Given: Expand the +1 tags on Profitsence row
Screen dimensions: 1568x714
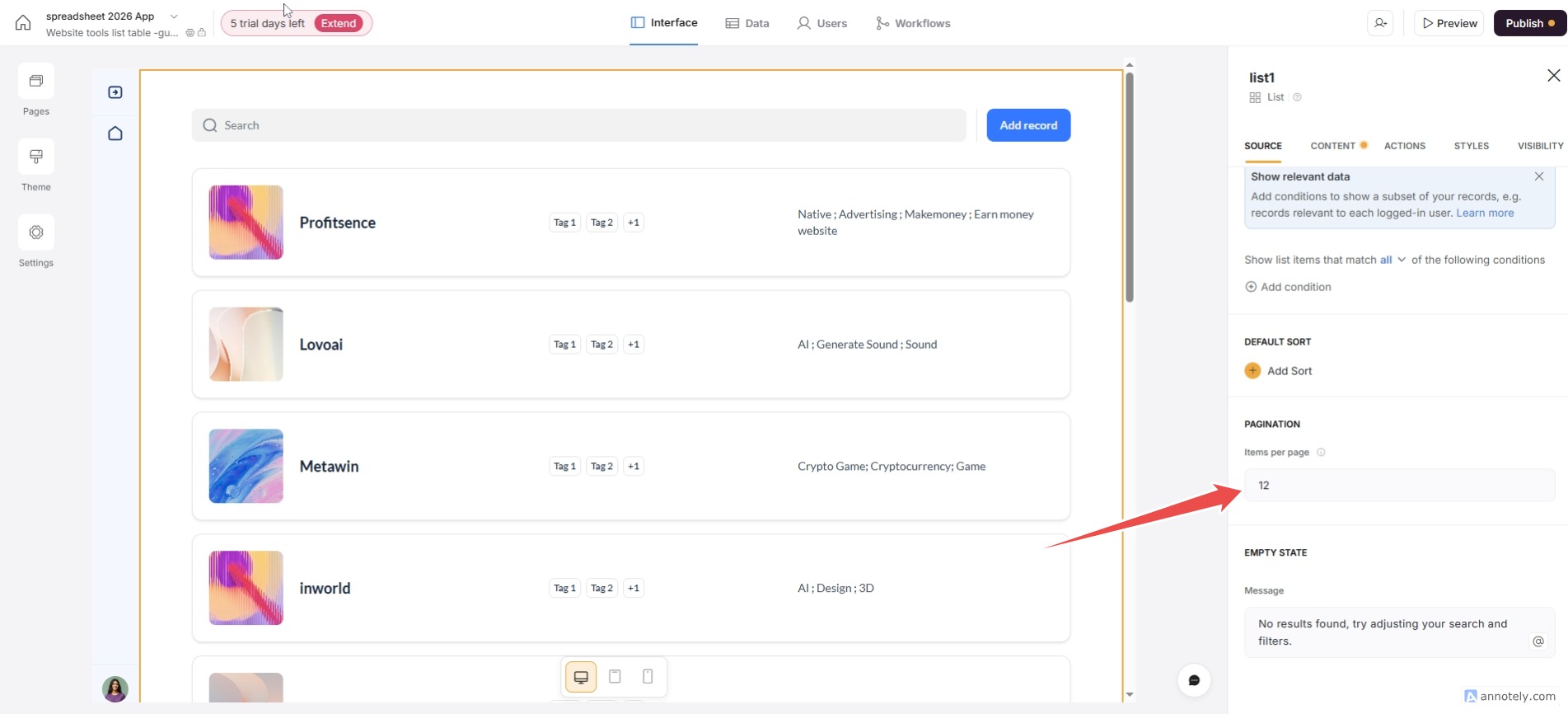Looking at the screenshot, I should point(633,223).
